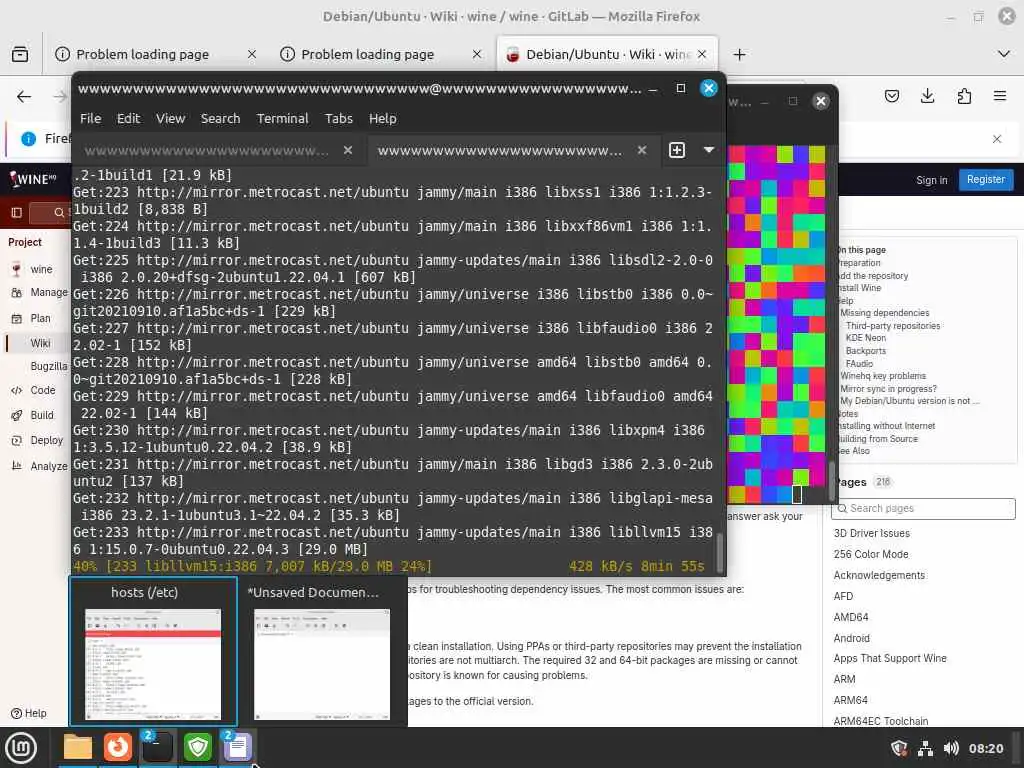Open the Pocket save icon in Firefox
The width and height of the screenshot is (1024, 768).
point(891,97)
